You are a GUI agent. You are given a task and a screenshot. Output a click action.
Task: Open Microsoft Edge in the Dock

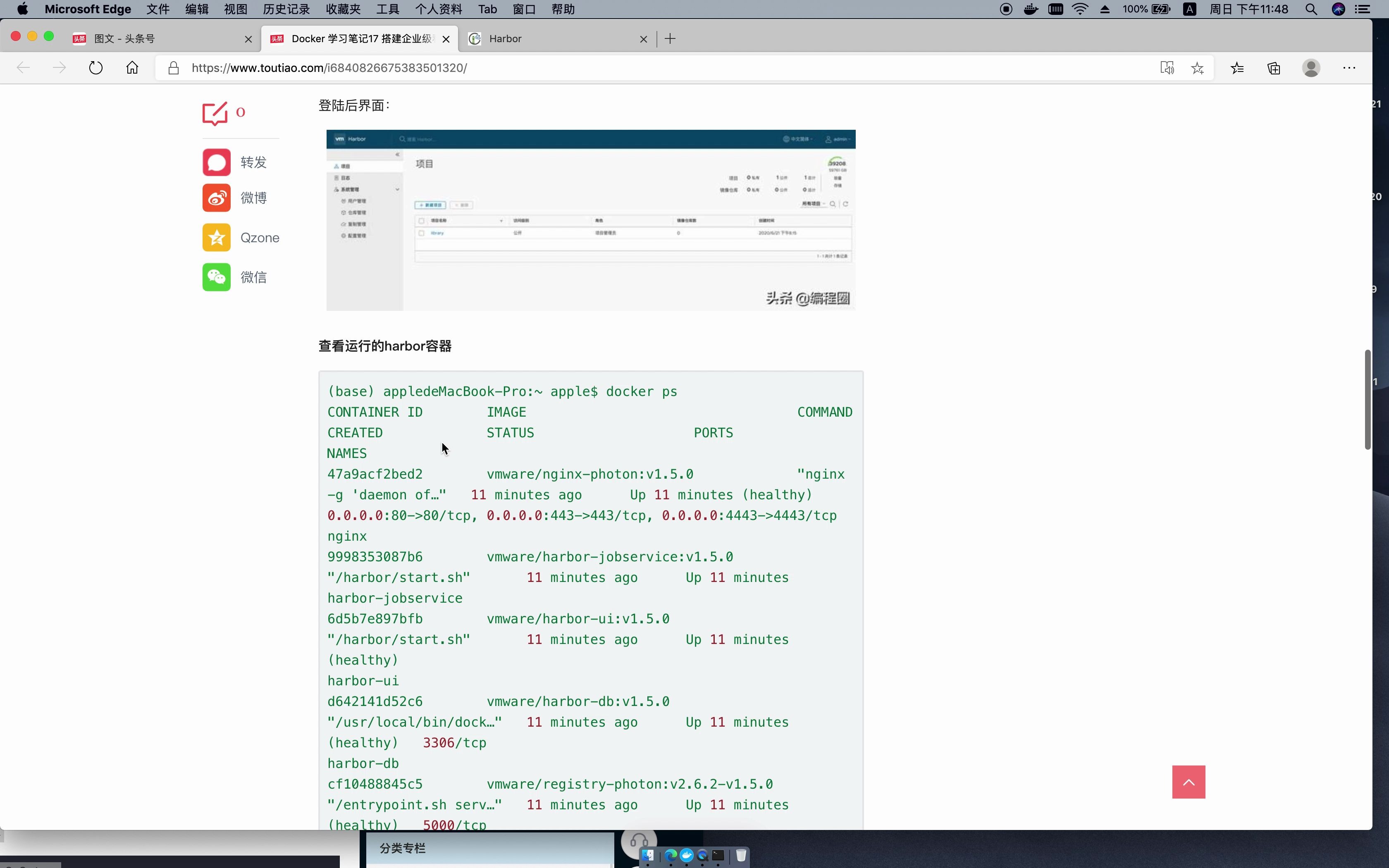tap(671, 855)
